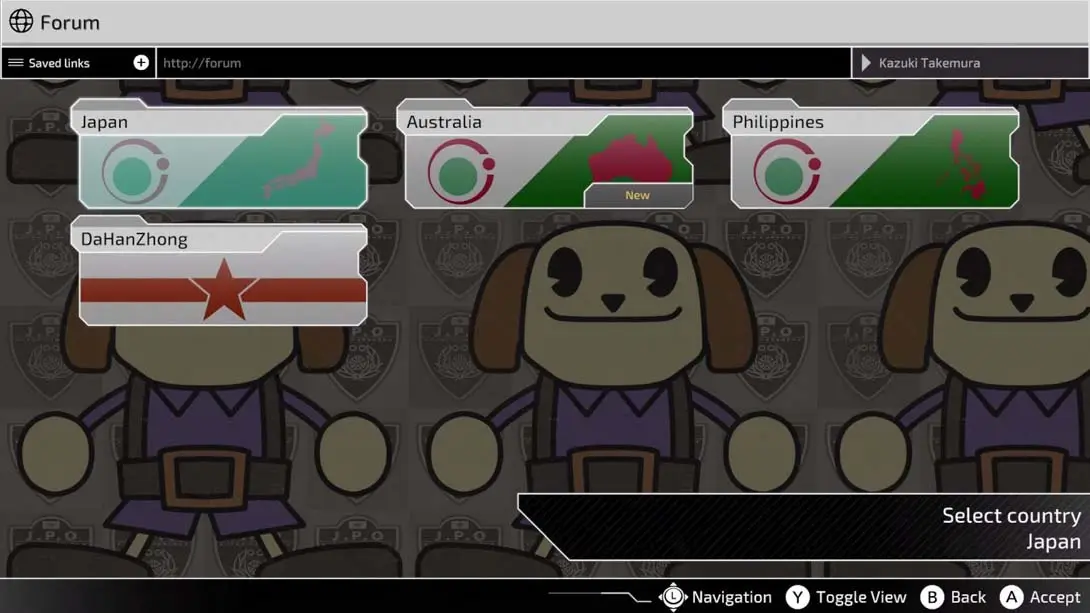The height and width of the screenshot is (613, 1090).
Task: Click the globe icon beside Forum title
Action: pyautogui.click(x=21, y=21)
